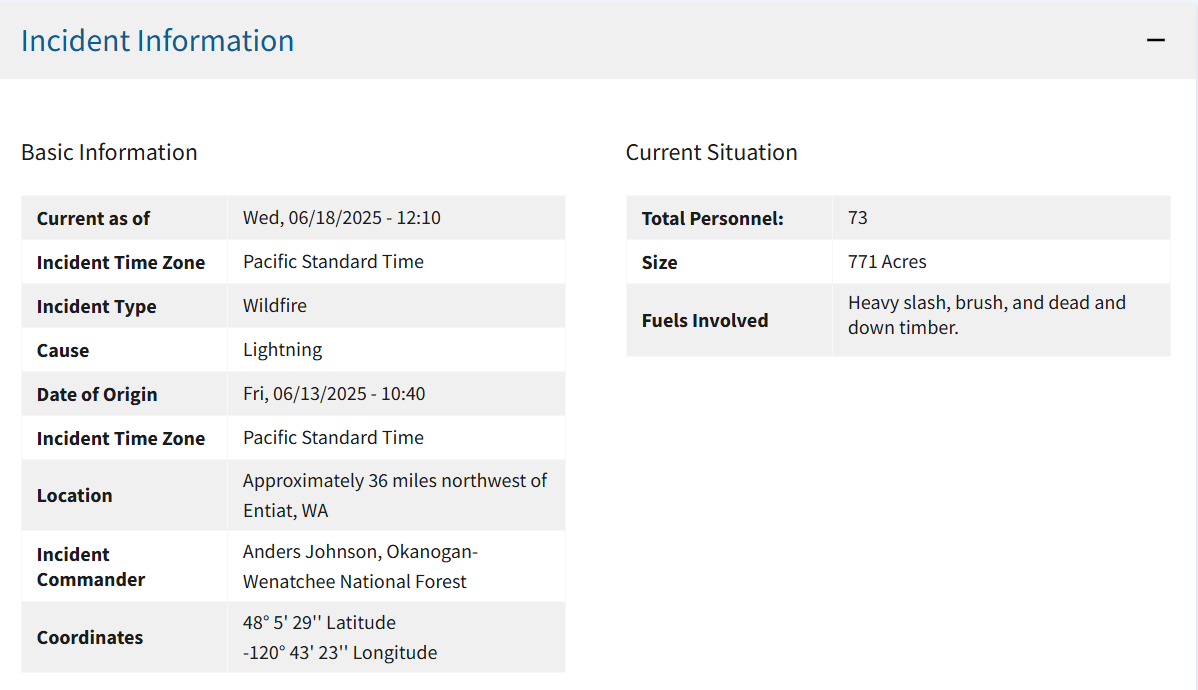Click the Wed, 06/18/2025 - 12:10 value
Image resolution: width=1198 pixels, height=690 pixels.
[341, 217]
